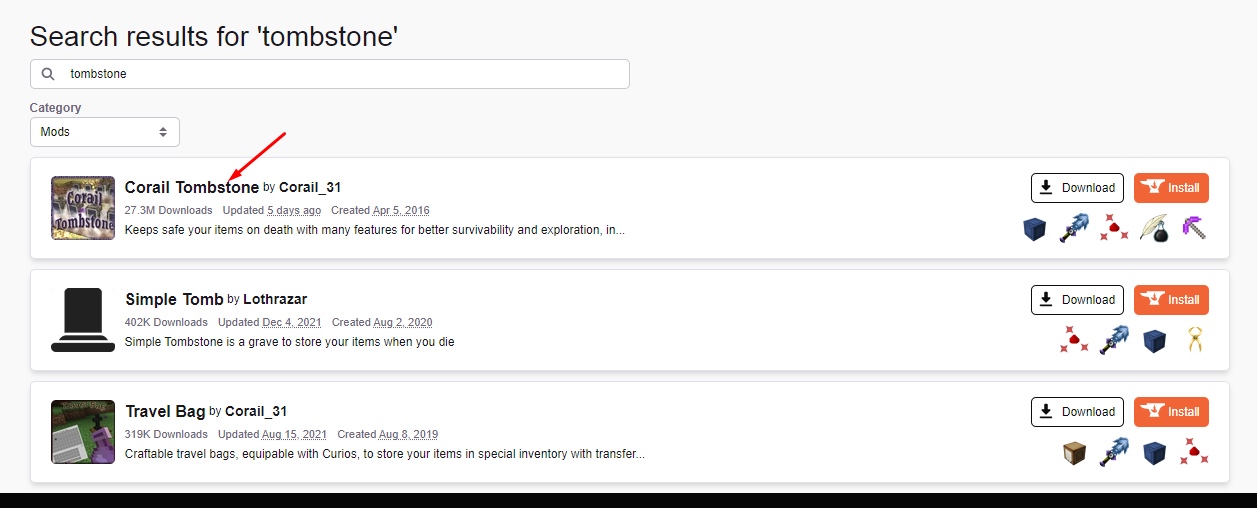Image resolution: width=1257 pixels, height=508 pixels.
Task: Install the Simple Tomb mod
Action: [x=1171, y=300]
